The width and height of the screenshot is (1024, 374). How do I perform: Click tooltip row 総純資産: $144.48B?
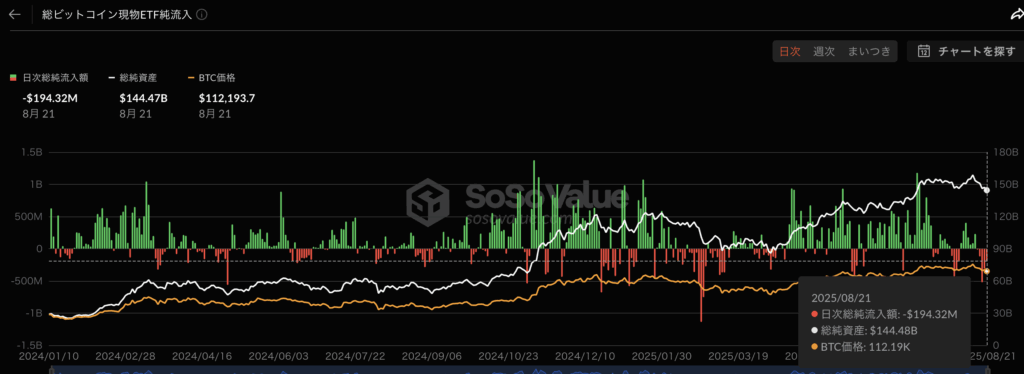pos(865,330)
